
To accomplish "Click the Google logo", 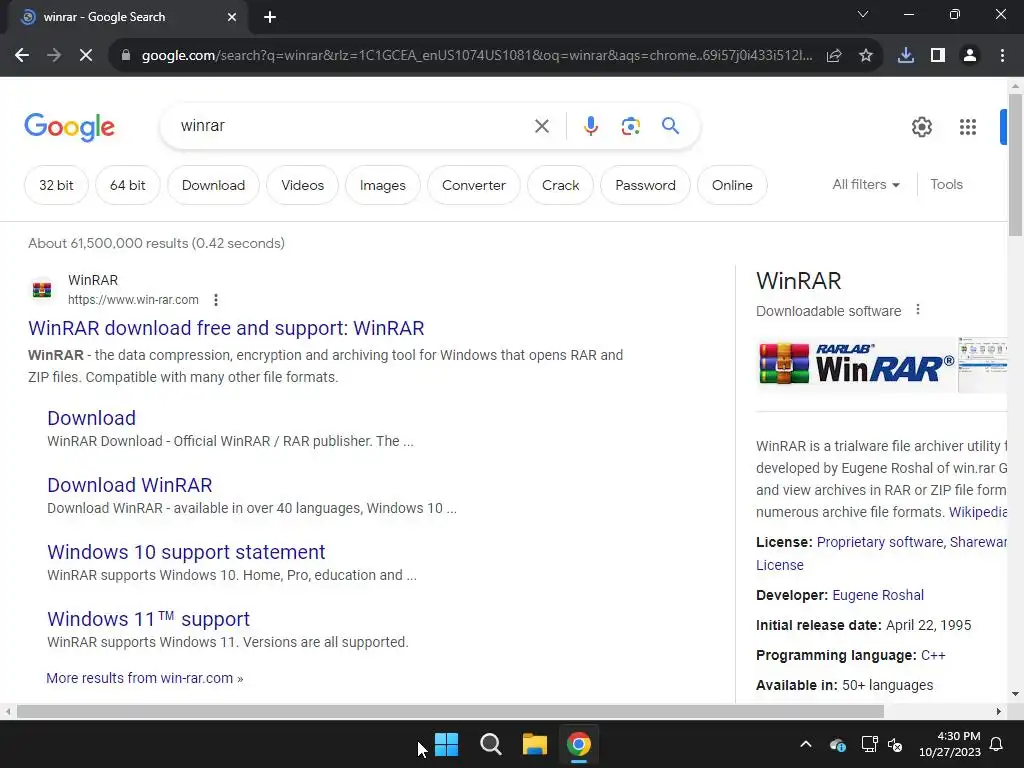I will click(69, 127).
